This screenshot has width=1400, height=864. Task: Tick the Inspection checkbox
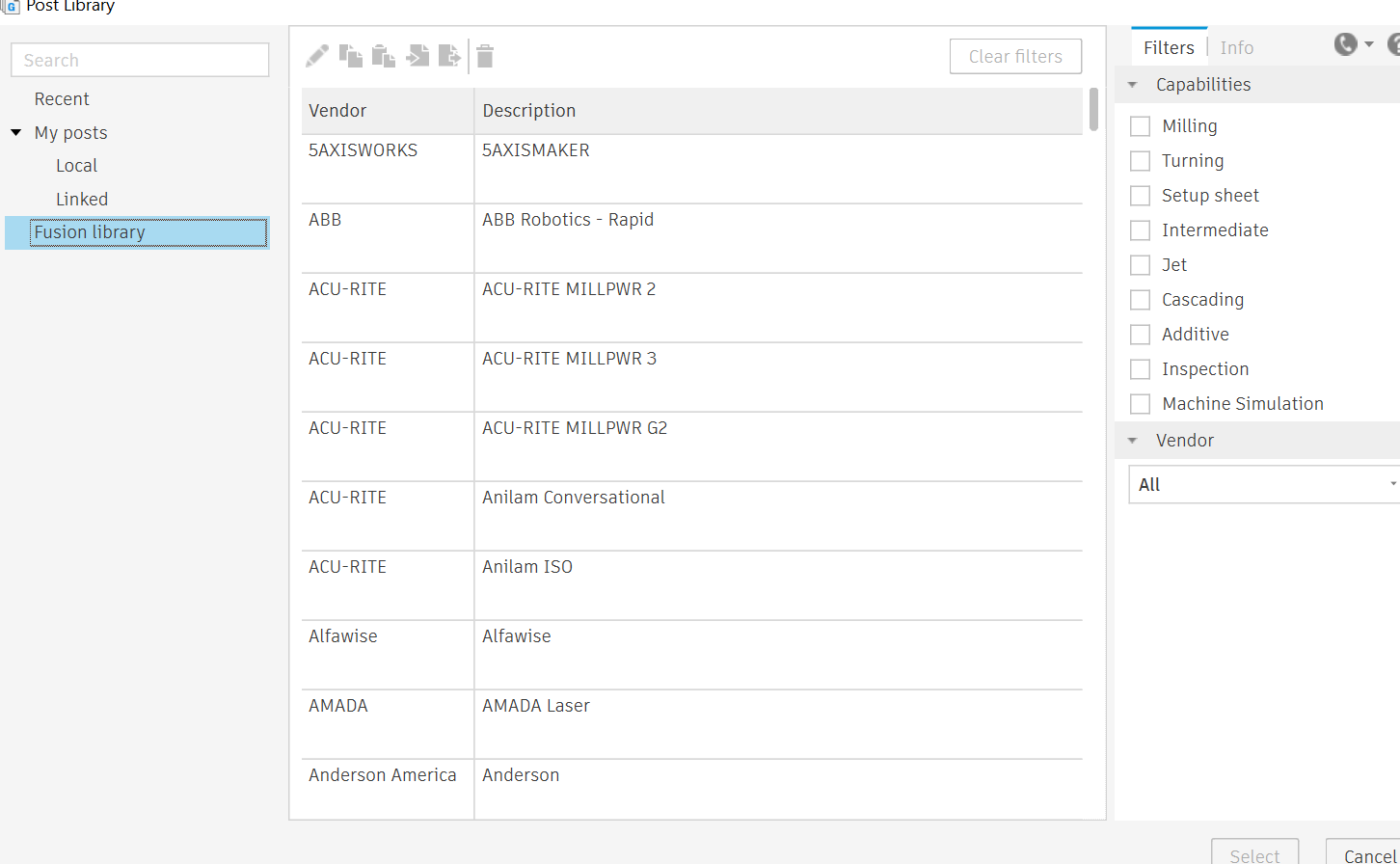pos(1140,369)
